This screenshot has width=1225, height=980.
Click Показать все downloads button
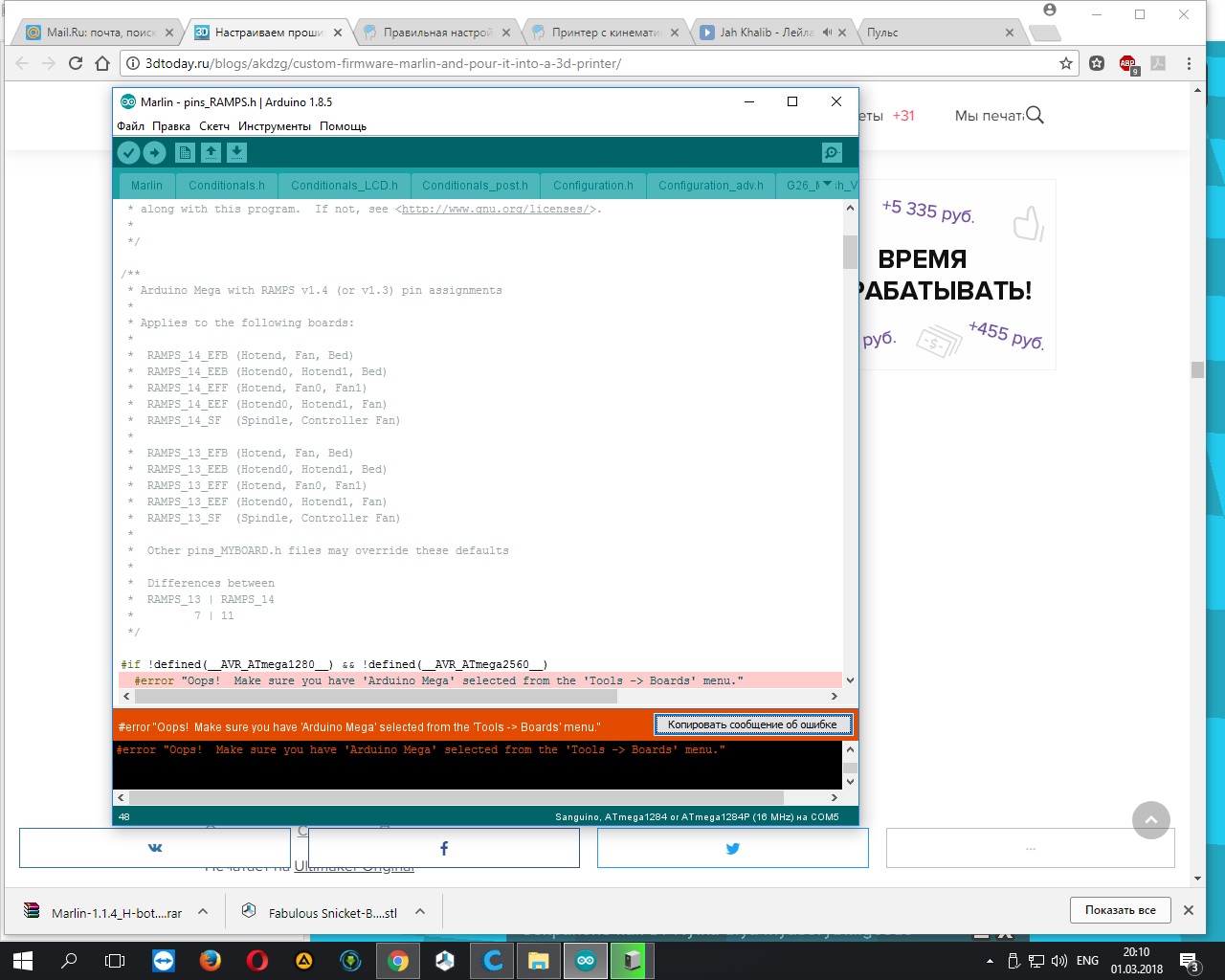1120,910
